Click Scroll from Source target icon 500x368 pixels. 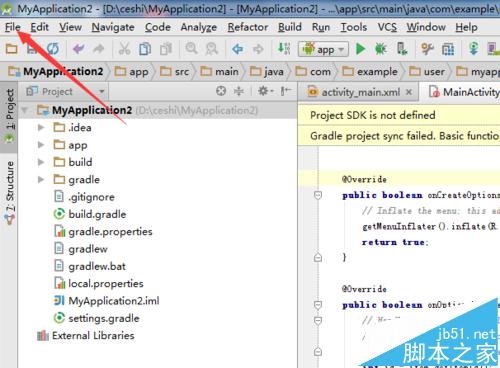[221, 91]
